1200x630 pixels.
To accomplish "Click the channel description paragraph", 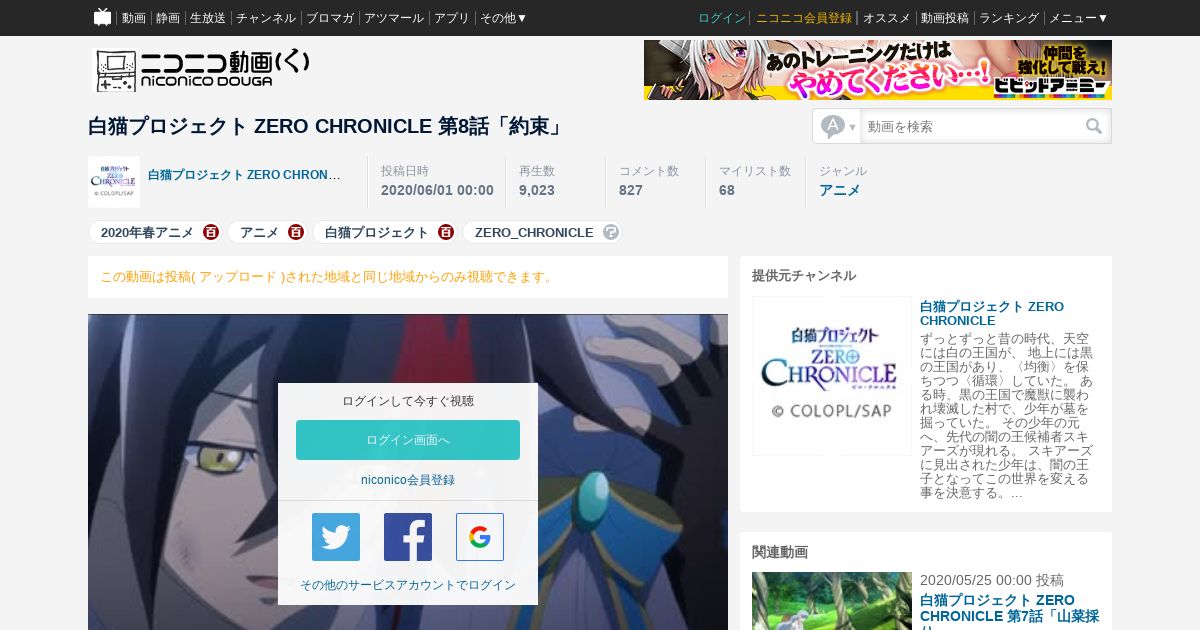I will [x=1007, y=416].
